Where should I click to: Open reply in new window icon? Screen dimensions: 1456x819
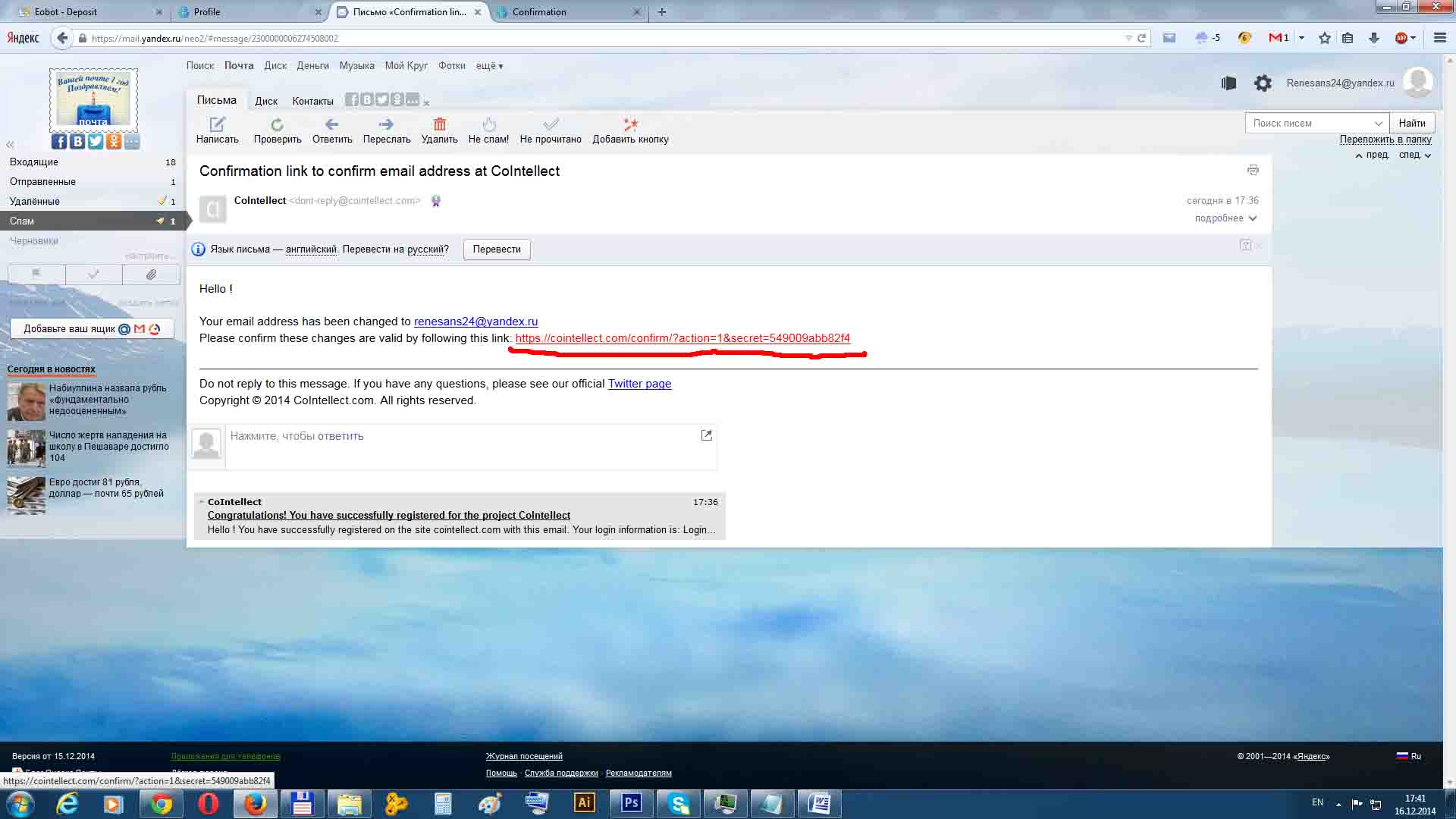706,435
